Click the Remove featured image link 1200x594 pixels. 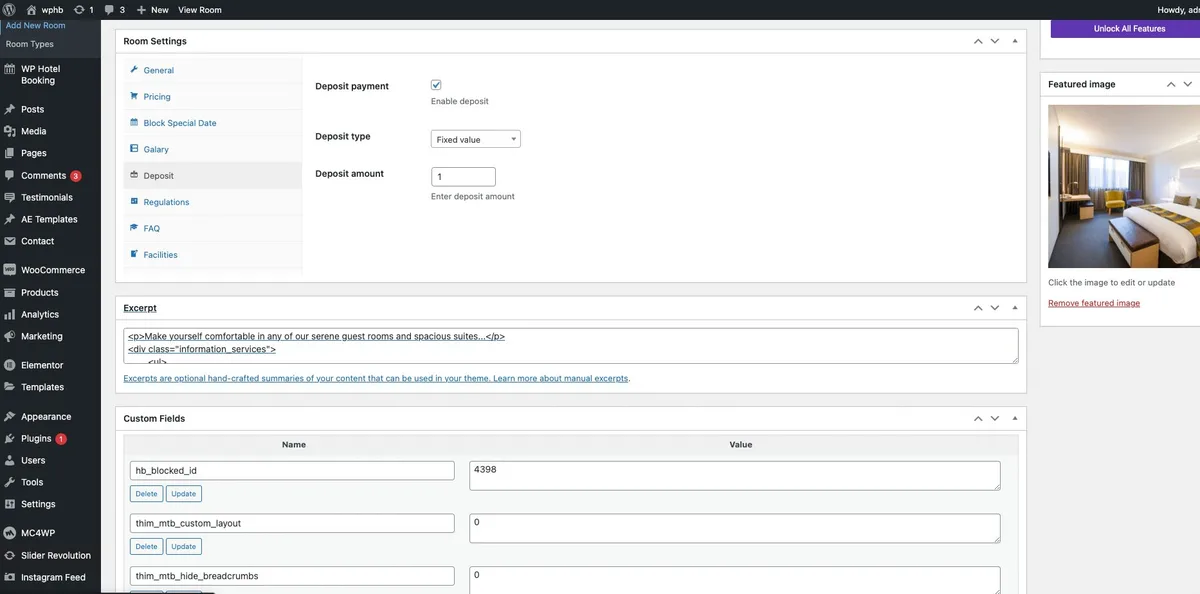point(1094,302)
